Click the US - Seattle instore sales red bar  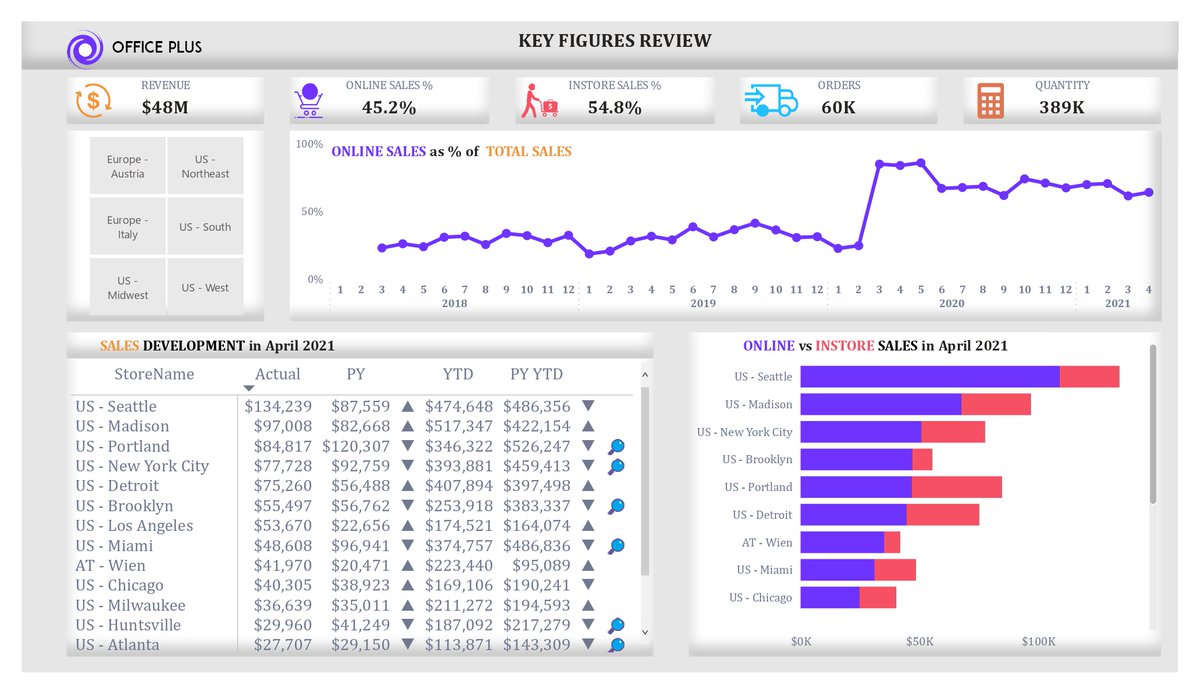pos(1089,377)
